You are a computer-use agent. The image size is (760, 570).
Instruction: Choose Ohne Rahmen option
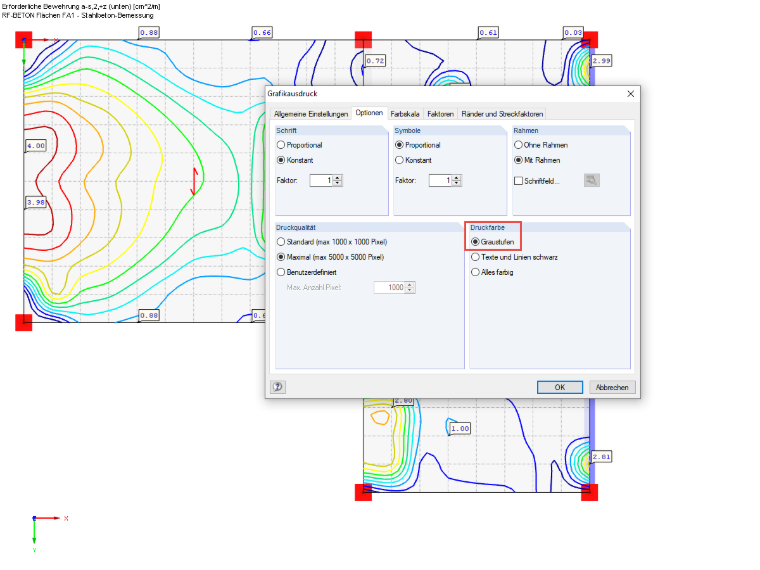[x=541, y=145]
